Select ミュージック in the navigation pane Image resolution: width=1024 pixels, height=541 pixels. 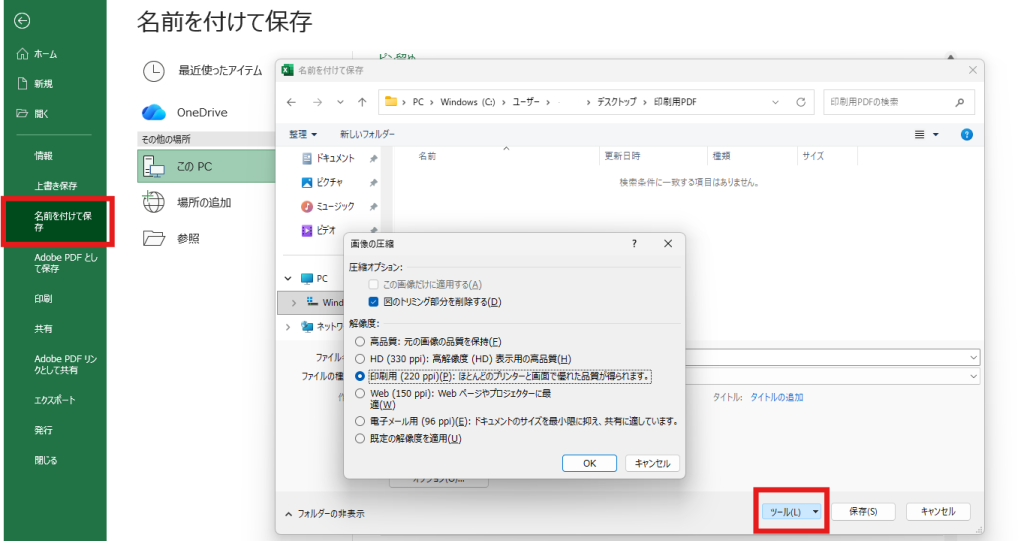328,206
